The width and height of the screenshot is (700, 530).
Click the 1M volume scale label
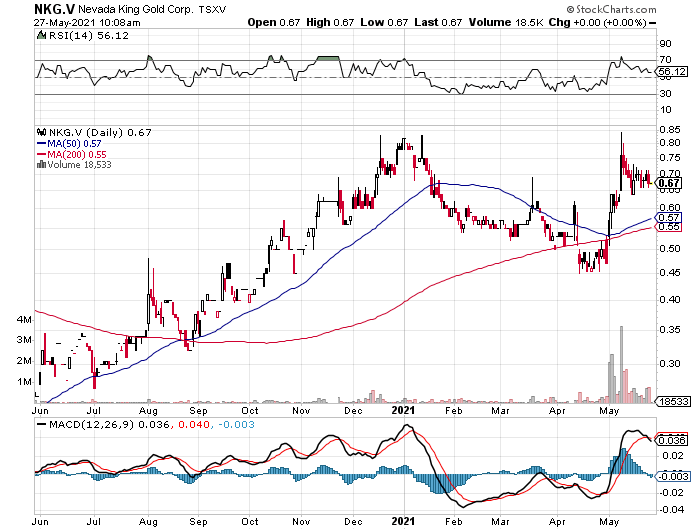[24, 382]
